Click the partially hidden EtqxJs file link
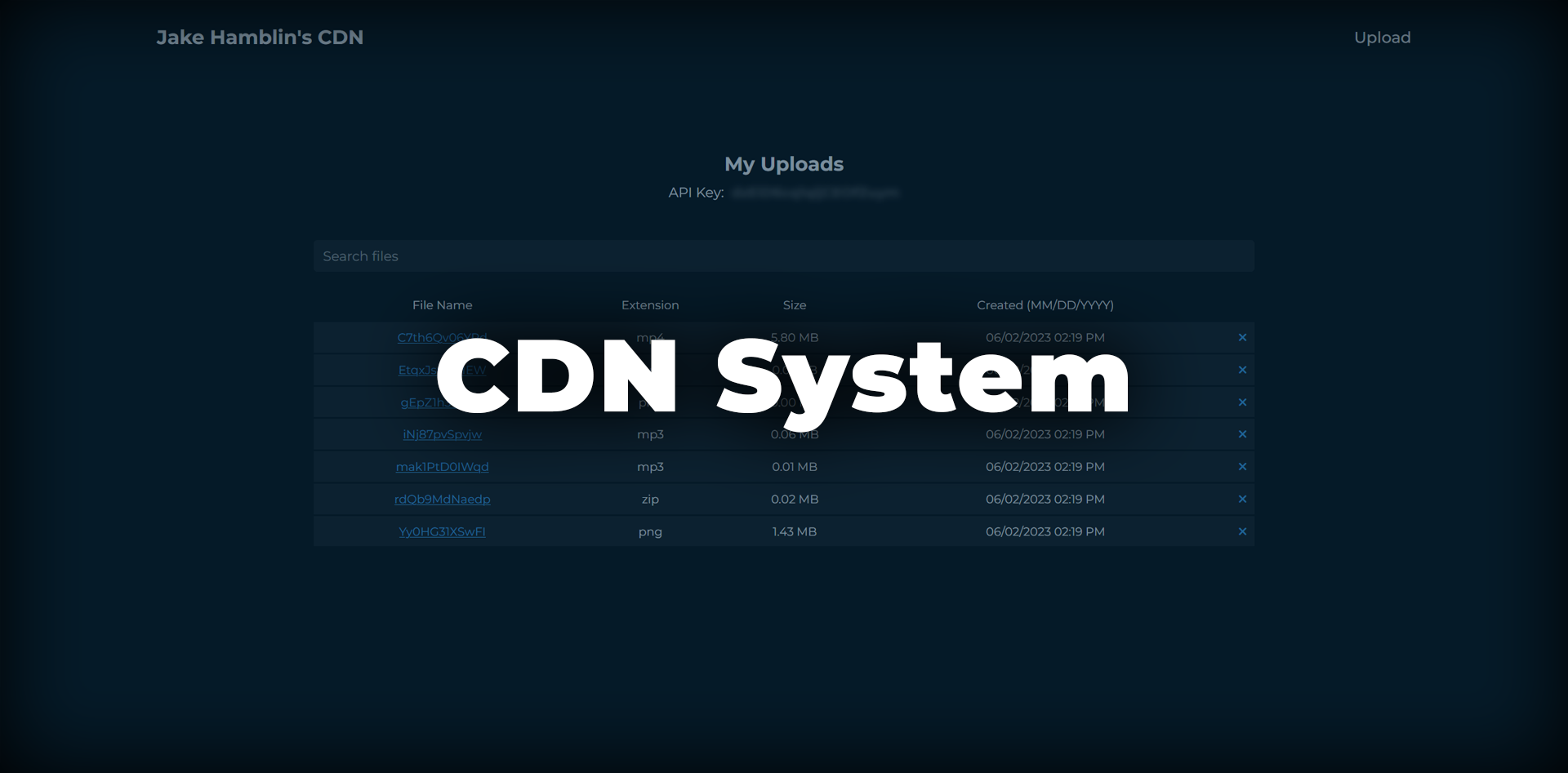This screenshot has height=773, width=1568. (x=441, y=370)
